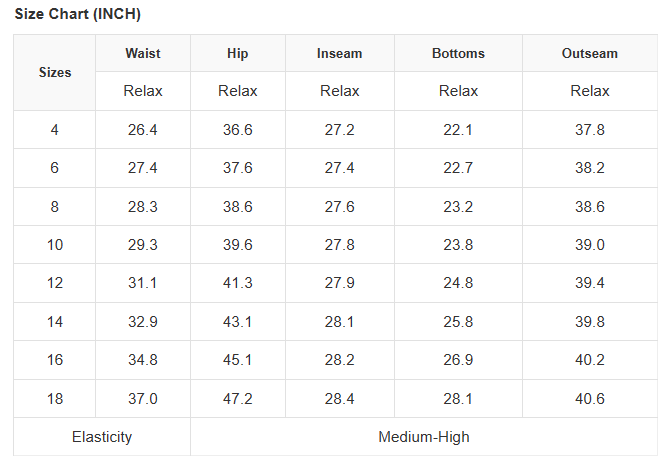Click the size 12 row label
Viewport: 669px width, 464px height.
click(x=55, y=283)
